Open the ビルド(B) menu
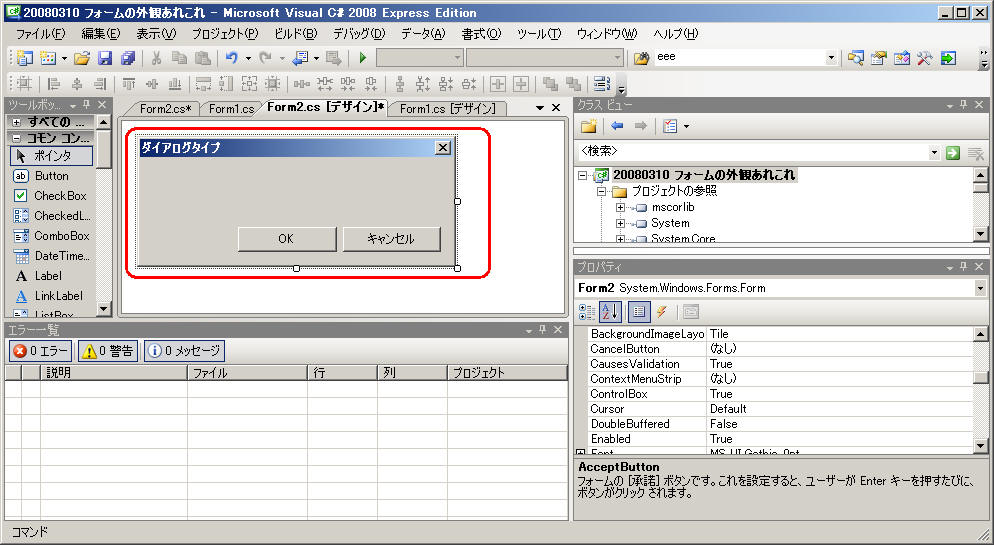 [295, 34]
